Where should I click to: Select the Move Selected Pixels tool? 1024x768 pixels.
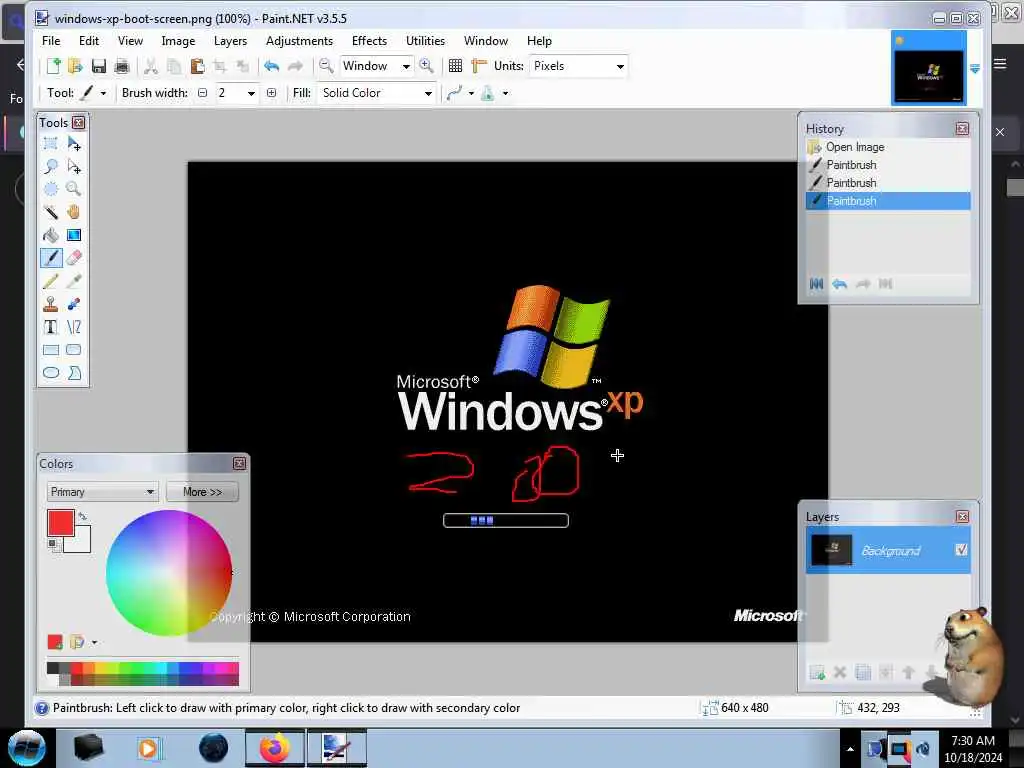pyautogui.click(x=74, y=144)
